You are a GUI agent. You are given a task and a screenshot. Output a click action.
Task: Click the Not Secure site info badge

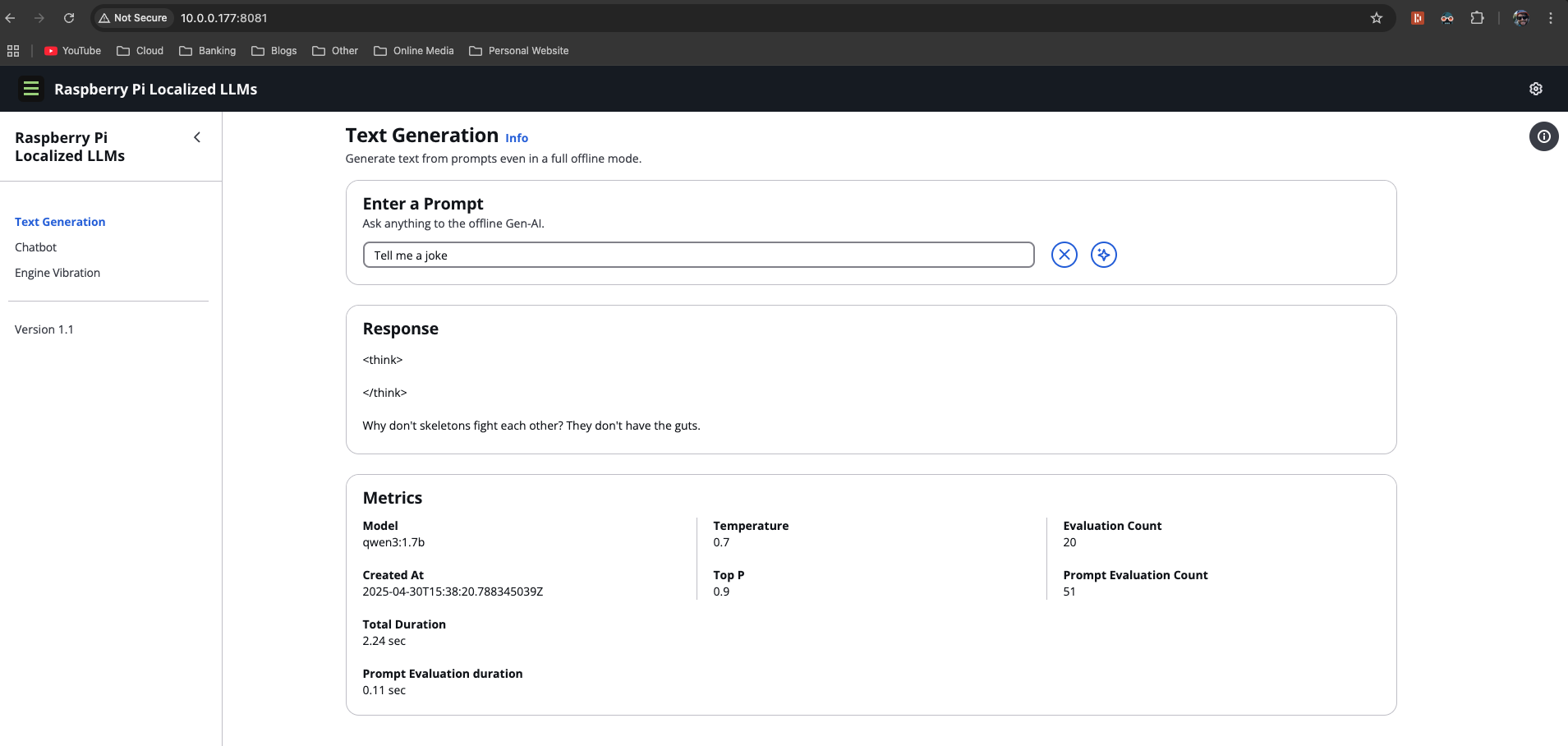point(132,18)
